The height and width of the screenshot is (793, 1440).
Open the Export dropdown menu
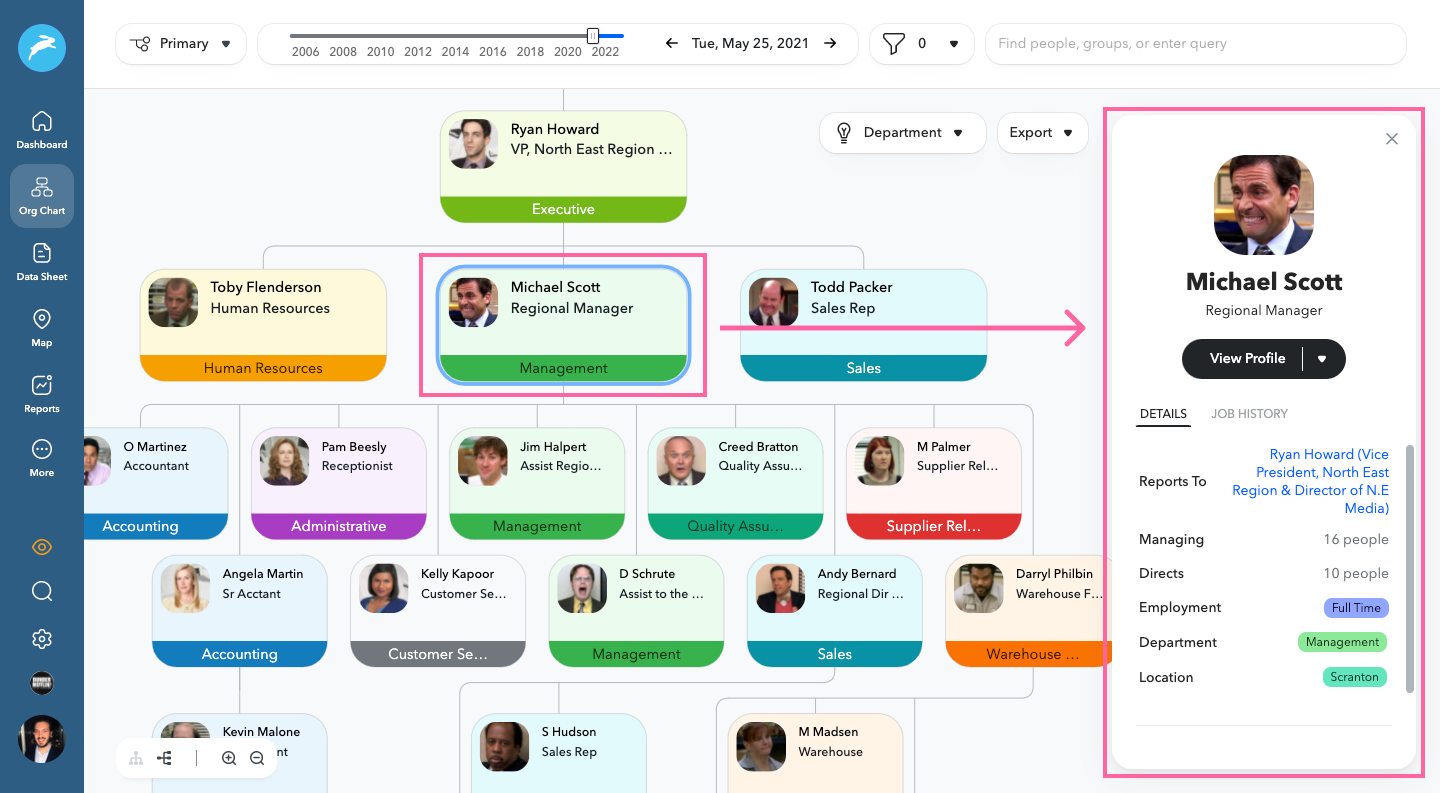click(1042, 132)
